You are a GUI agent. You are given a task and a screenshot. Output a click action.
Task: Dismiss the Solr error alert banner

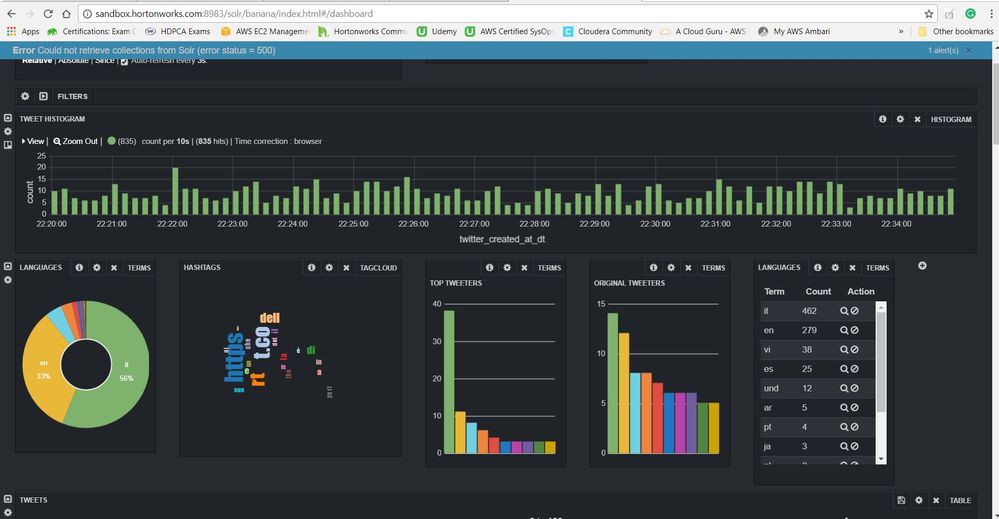[969, 50]
